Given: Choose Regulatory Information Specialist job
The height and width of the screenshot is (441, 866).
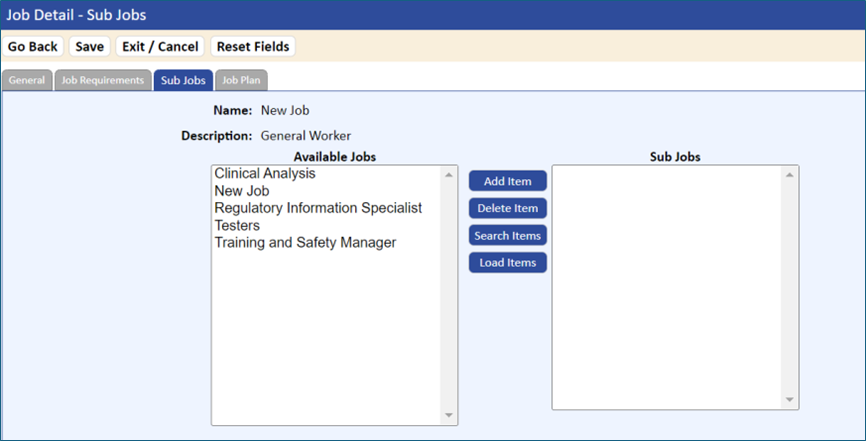Looking at the screenshot, I should coord(318,208).
